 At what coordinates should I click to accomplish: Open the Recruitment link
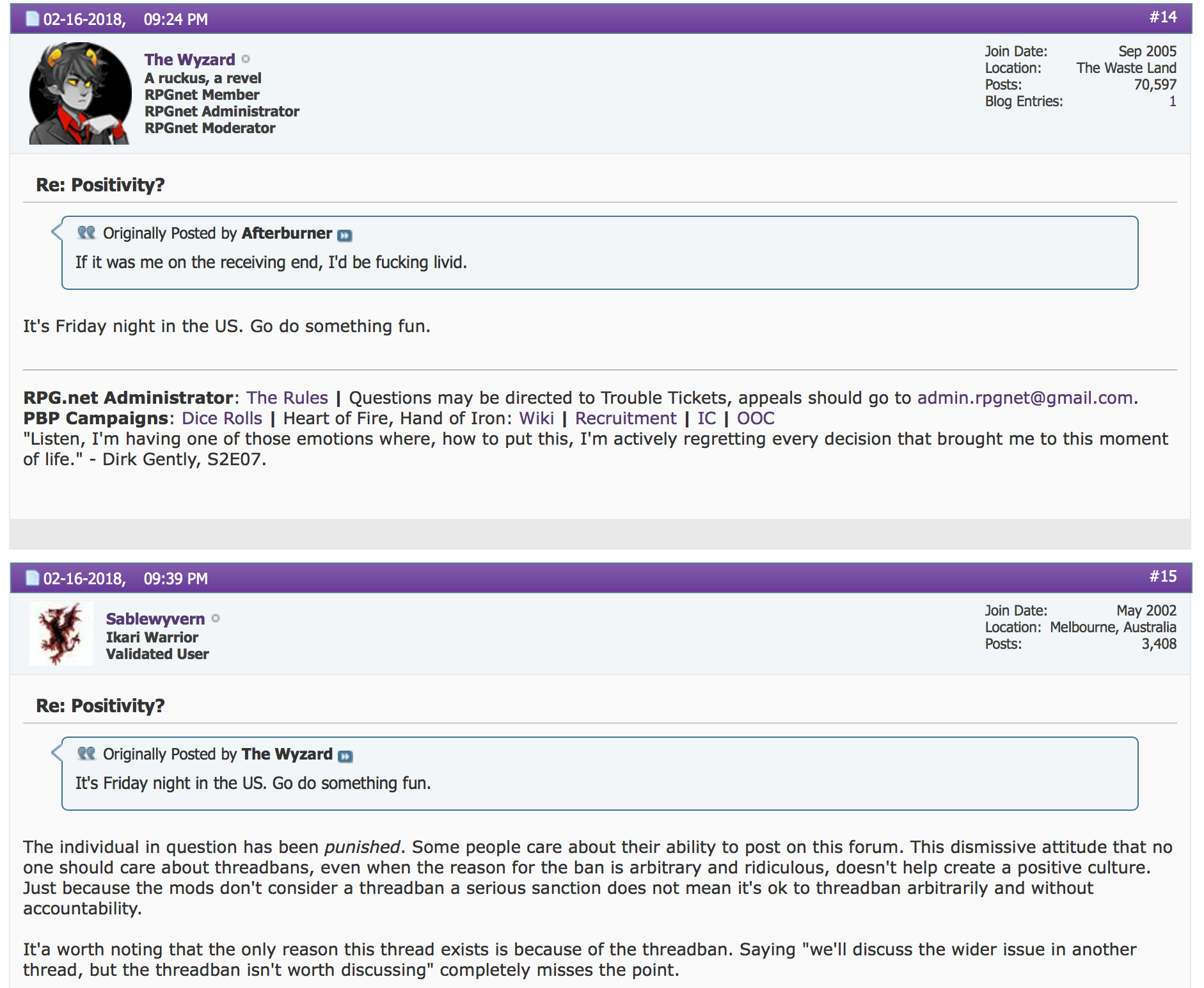[x=626, y=418]
